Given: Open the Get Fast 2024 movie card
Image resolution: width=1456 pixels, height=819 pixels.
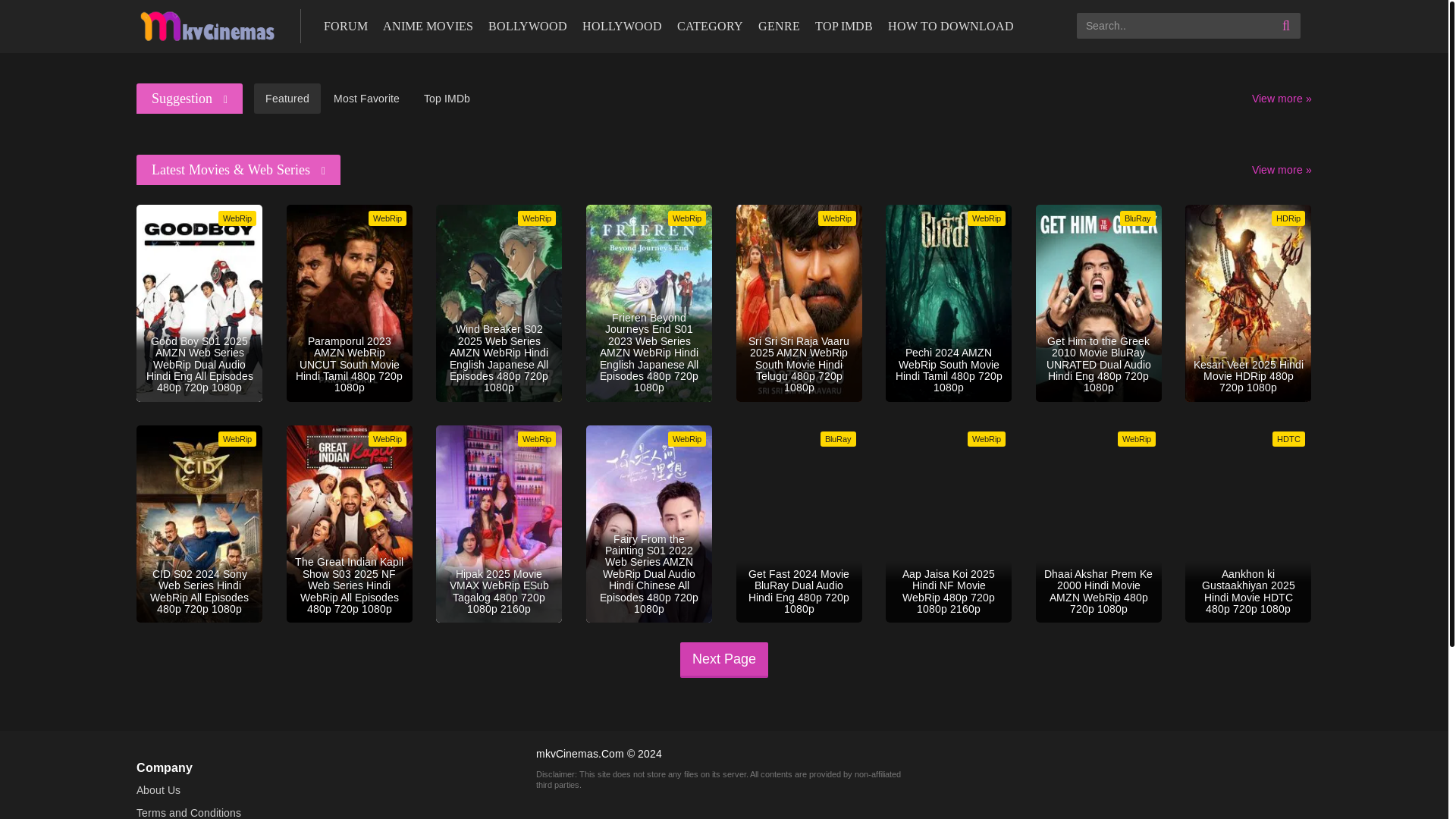Looking at the screenshot, I should [x=799, y=524].
